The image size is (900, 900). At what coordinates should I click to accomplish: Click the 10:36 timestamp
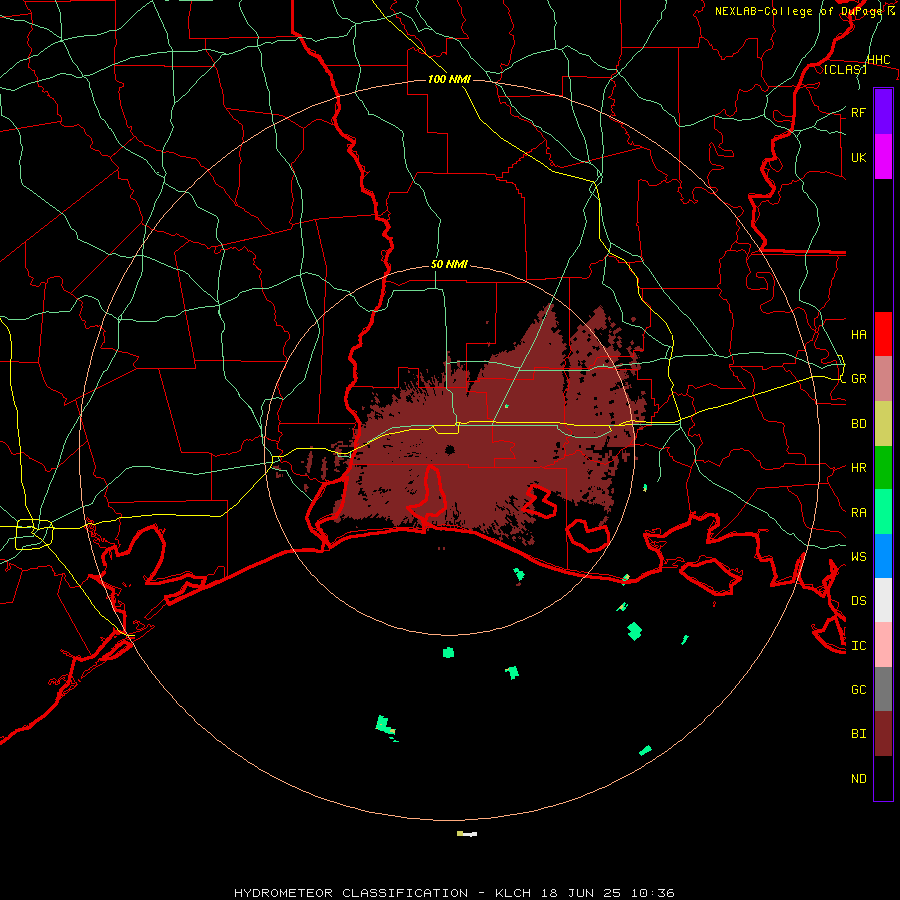tap(652, 893)
